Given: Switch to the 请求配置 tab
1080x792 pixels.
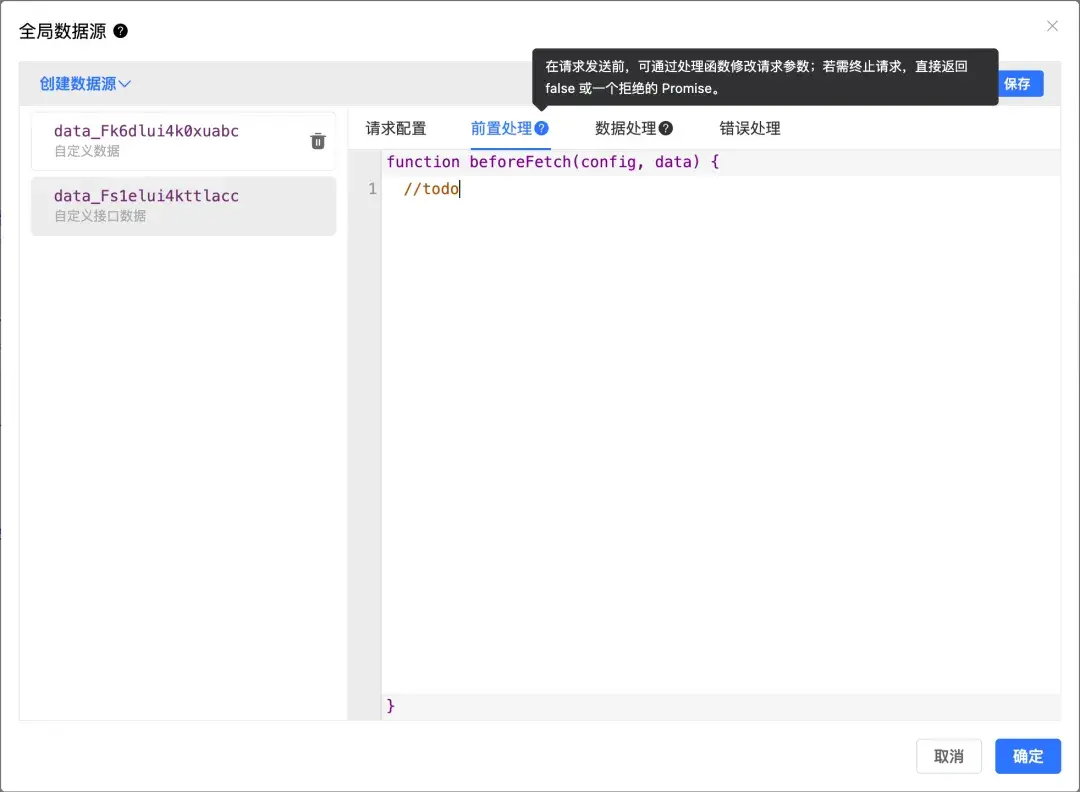Looking at the screenshot, I should point(396,128).
